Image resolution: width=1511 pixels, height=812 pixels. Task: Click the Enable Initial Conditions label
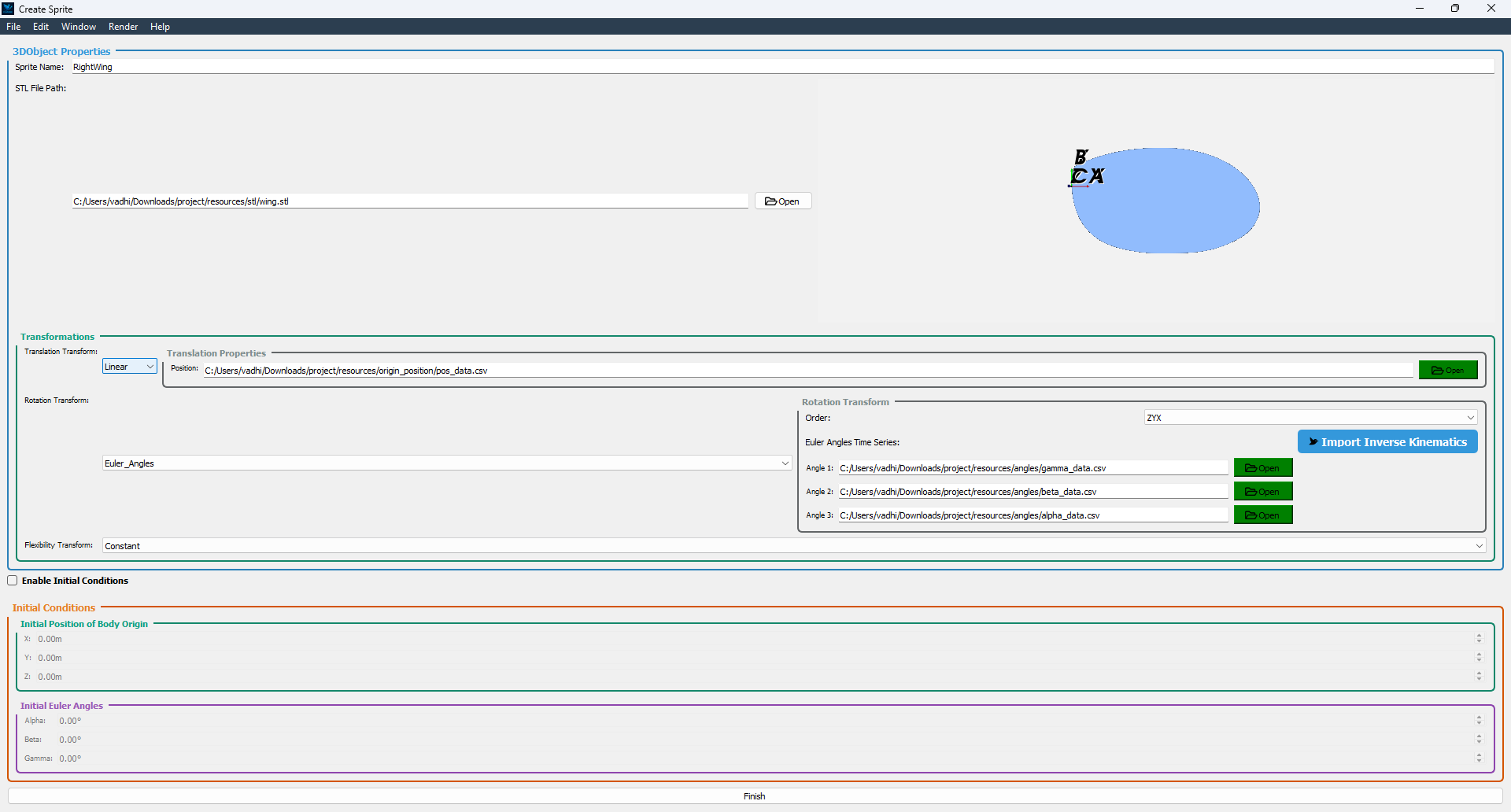(75, 581)
